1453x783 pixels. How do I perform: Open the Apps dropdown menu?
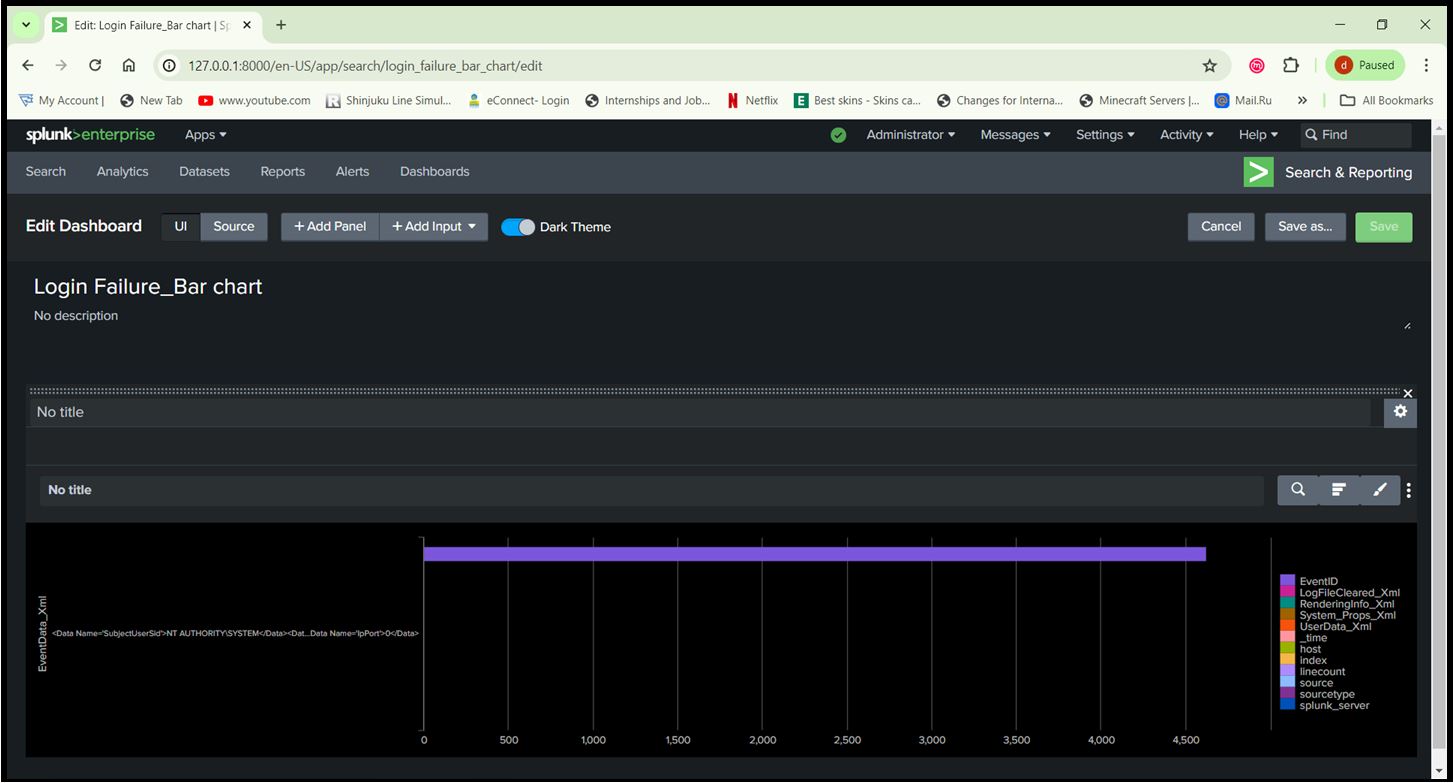coord(206,135)
